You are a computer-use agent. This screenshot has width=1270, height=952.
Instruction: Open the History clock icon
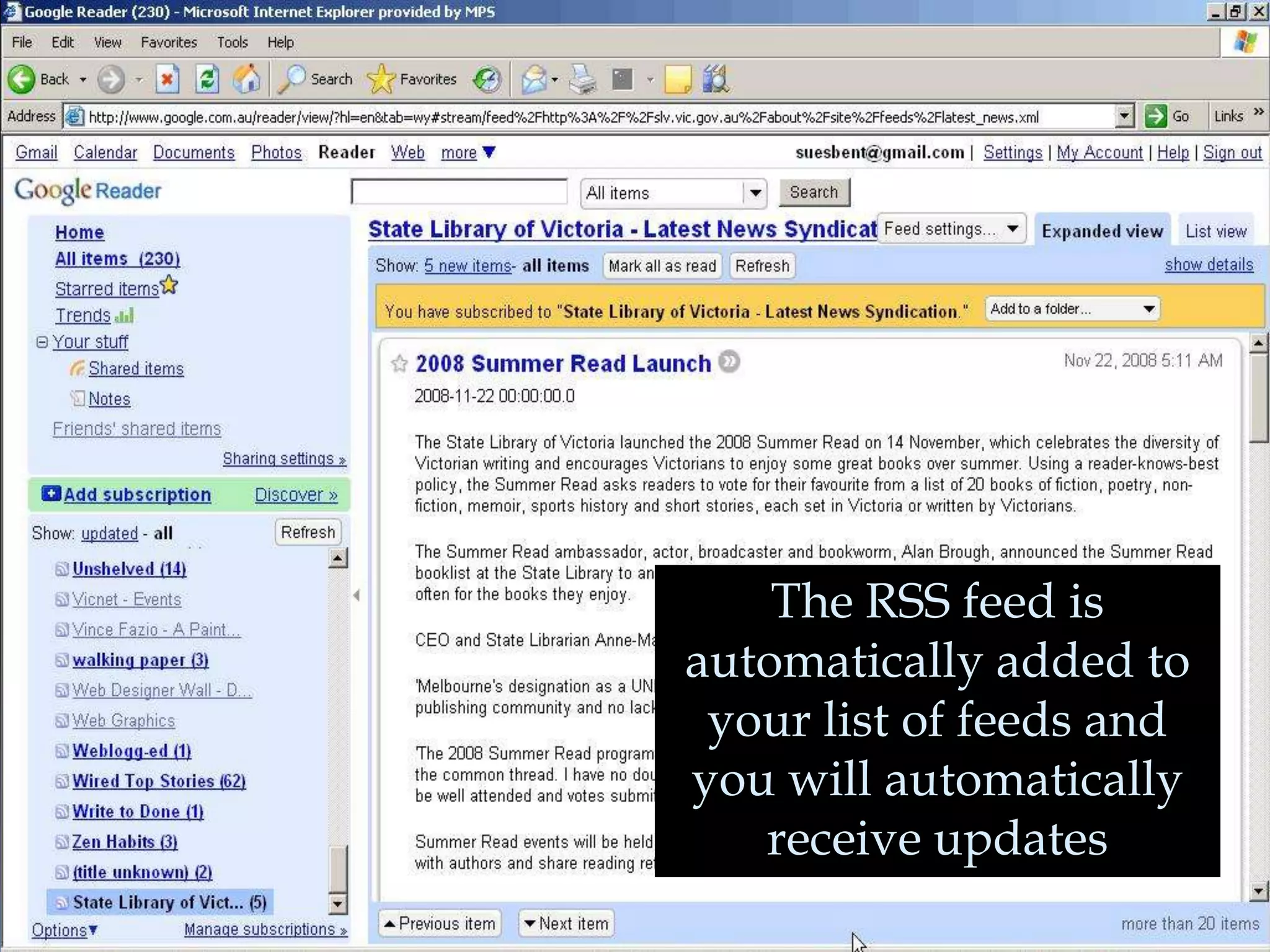[x=487, y=79]
